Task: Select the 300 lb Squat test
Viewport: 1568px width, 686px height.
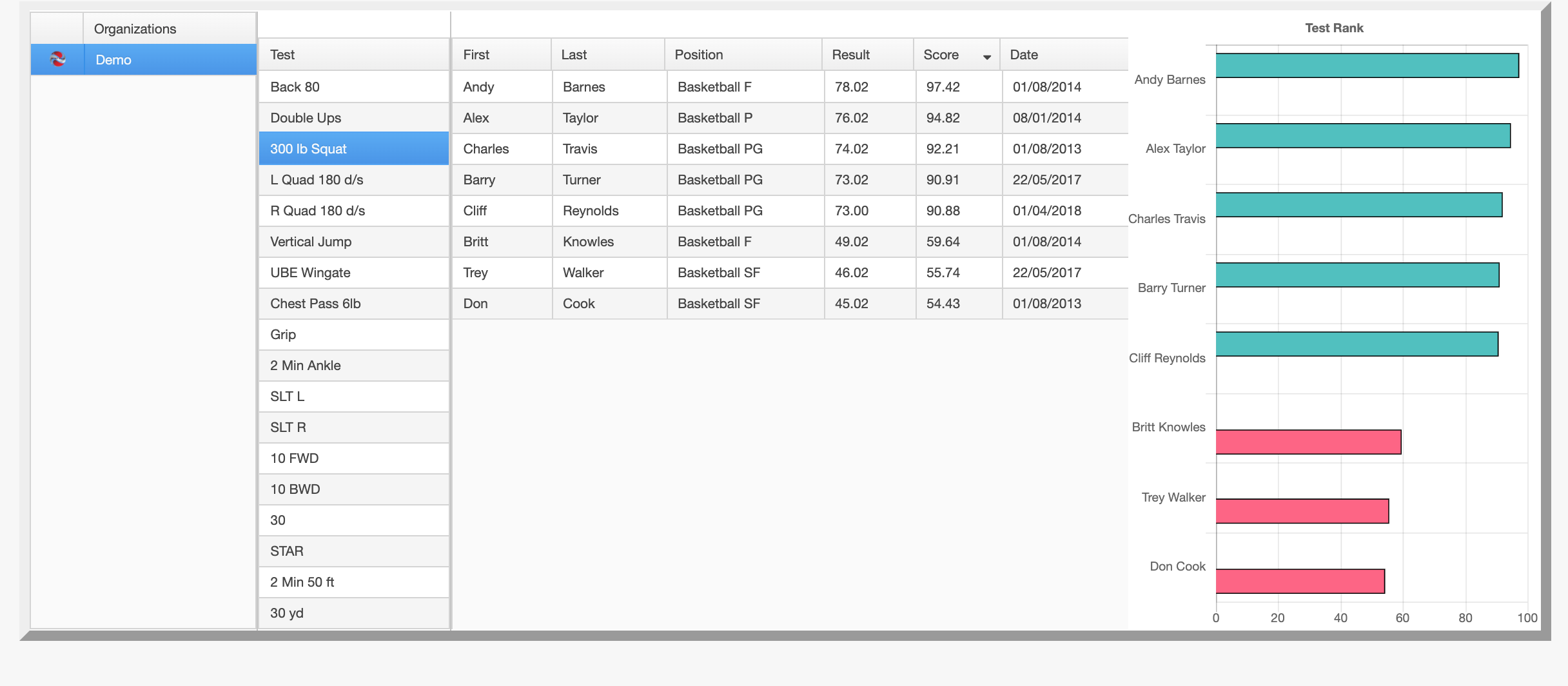Action: pyautogui.click(x=353, y=149)
